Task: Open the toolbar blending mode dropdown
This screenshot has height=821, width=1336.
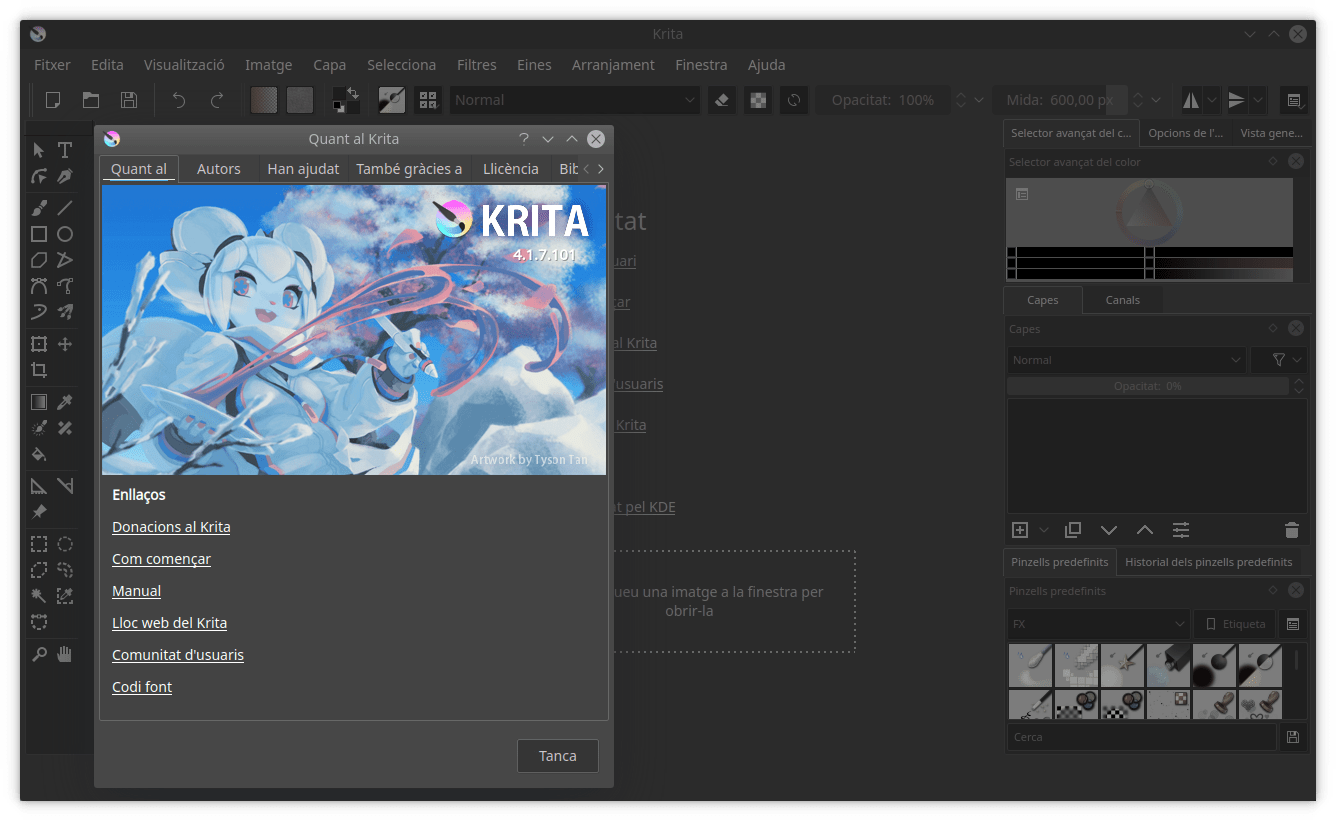Action: tap(575, 100)
